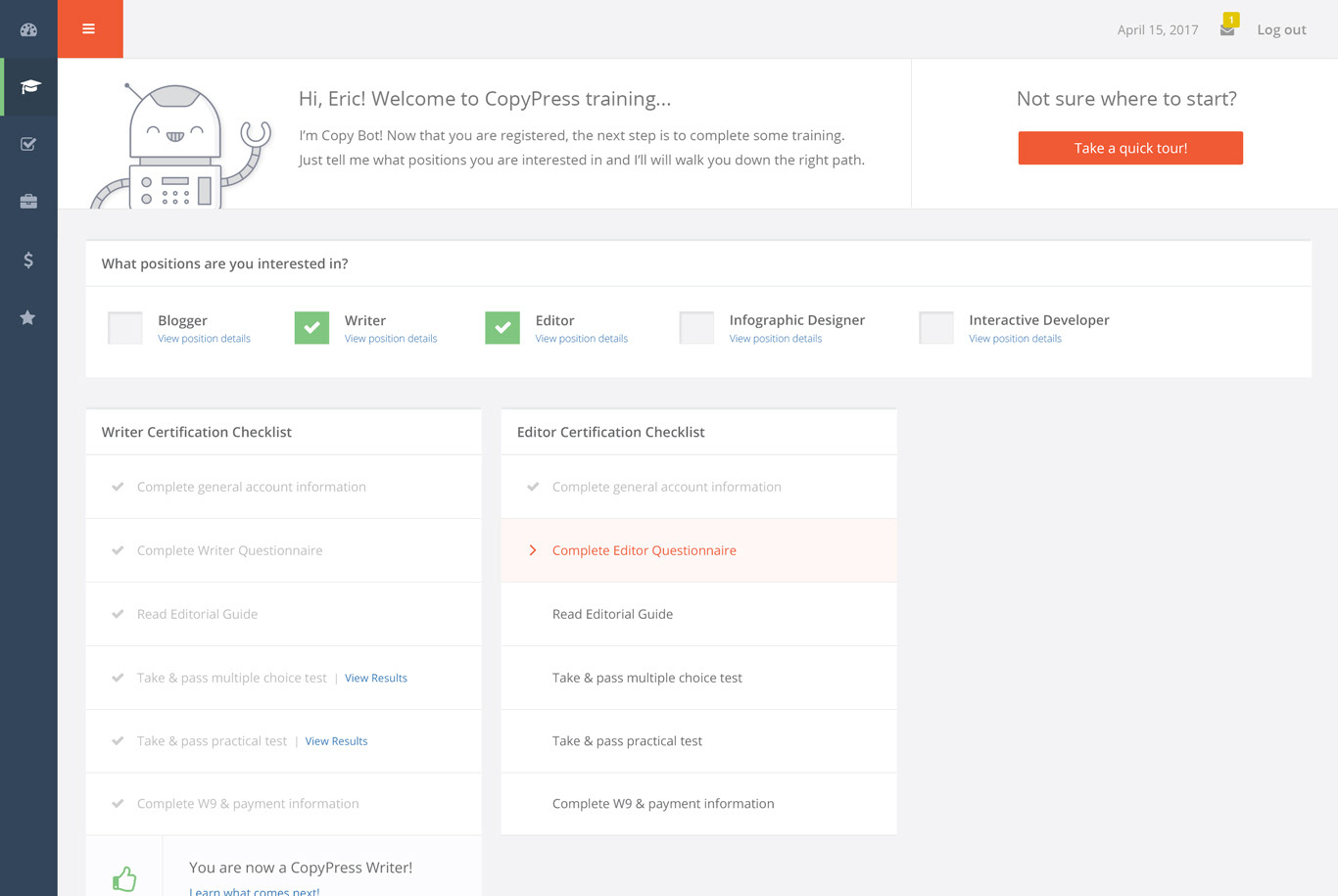
Task: Select Writer's Complete general account information
Action: tap(283, 487)
